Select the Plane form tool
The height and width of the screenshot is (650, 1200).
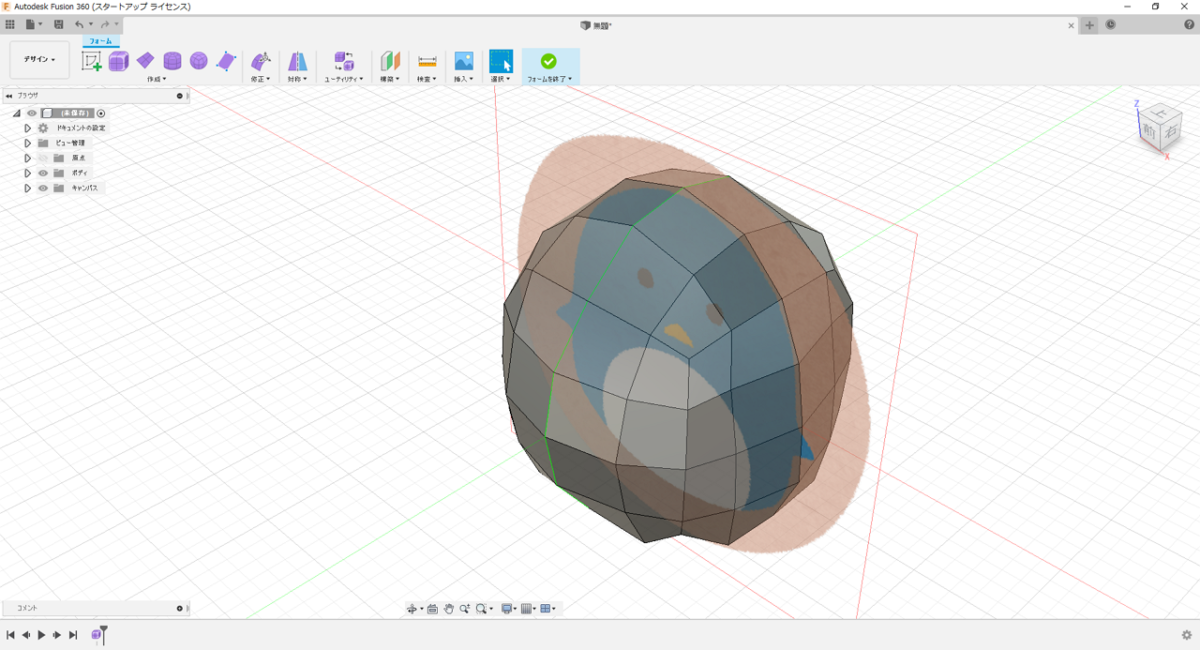pyautogui.click(x=146, y=61)
